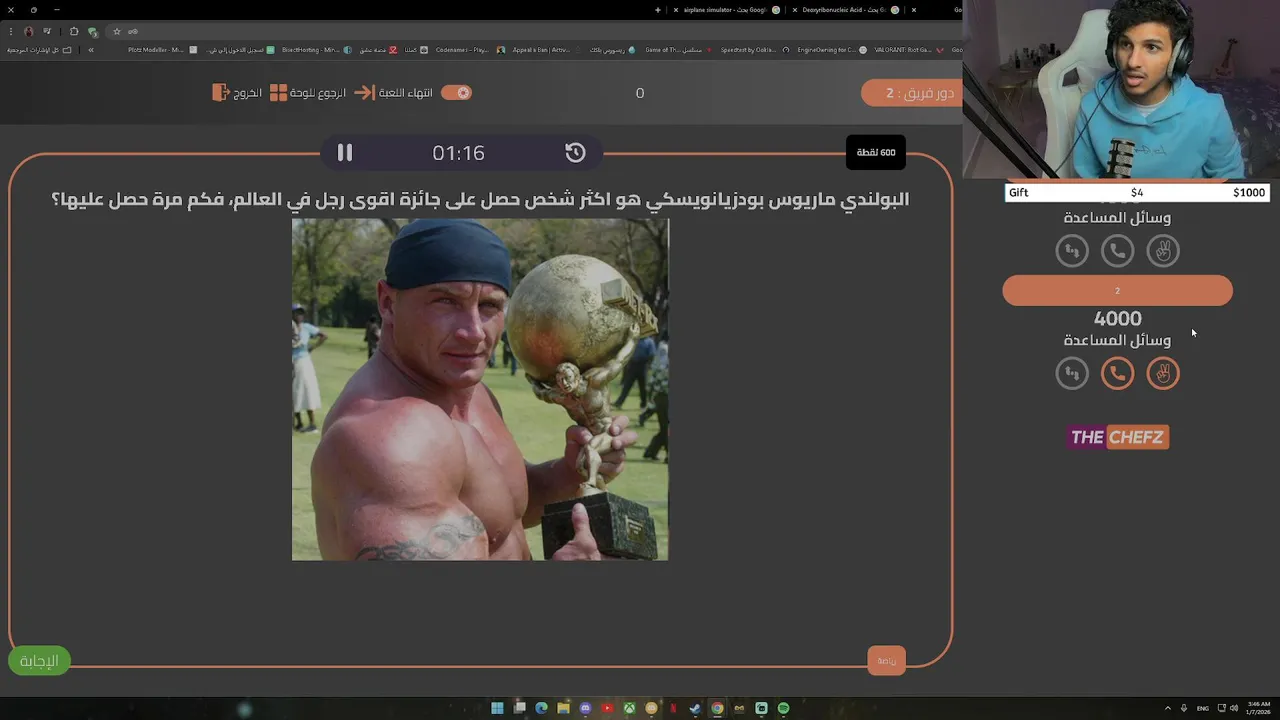1280x720 pixels.
Task: Bookmark this page with the star icon
Action: tap(117, 31)
